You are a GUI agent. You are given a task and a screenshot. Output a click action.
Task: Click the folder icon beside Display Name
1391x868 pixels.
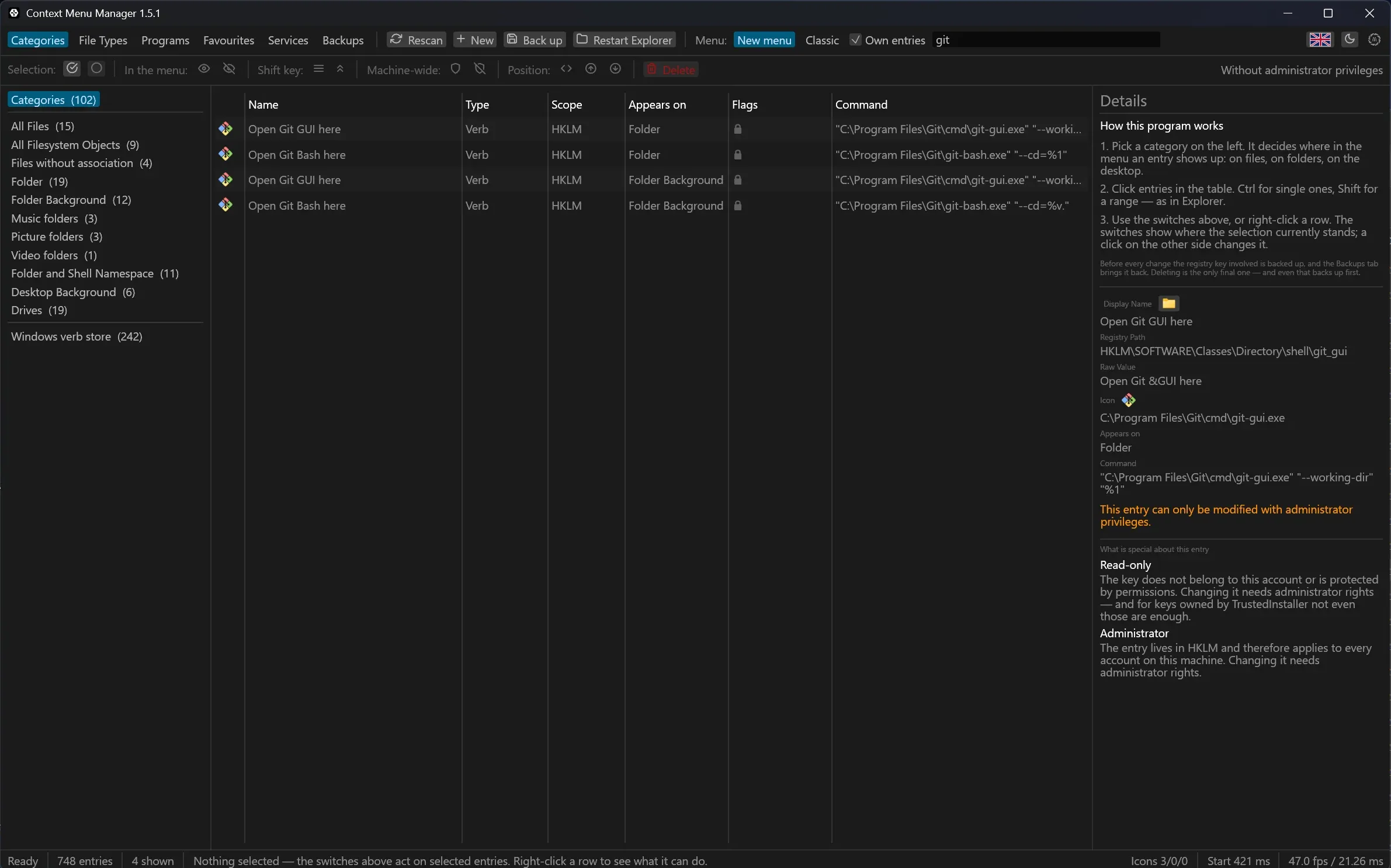(1168, 303)
